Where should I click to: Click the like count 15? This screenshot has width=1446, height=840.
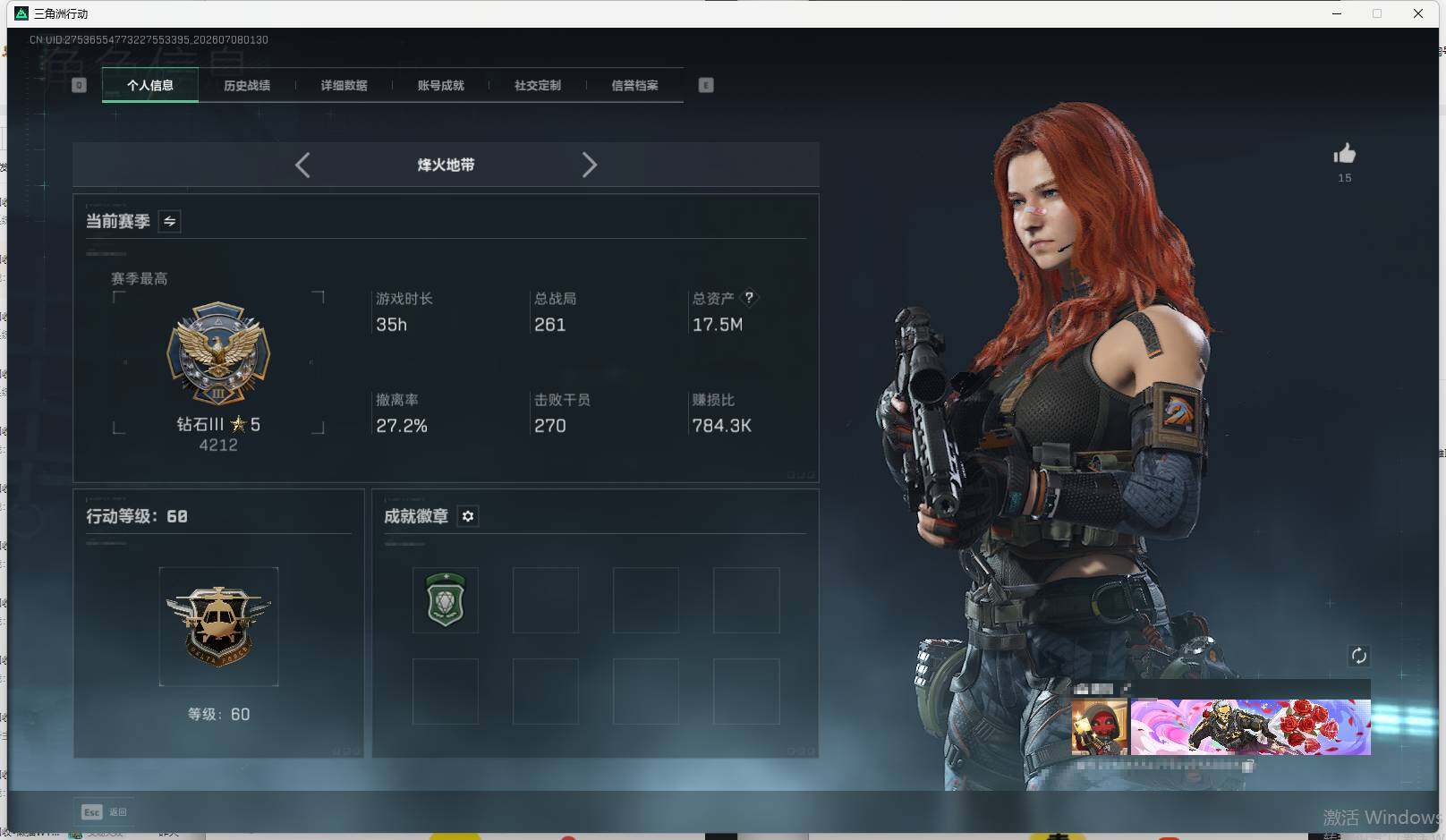[x=1345, y=178]
